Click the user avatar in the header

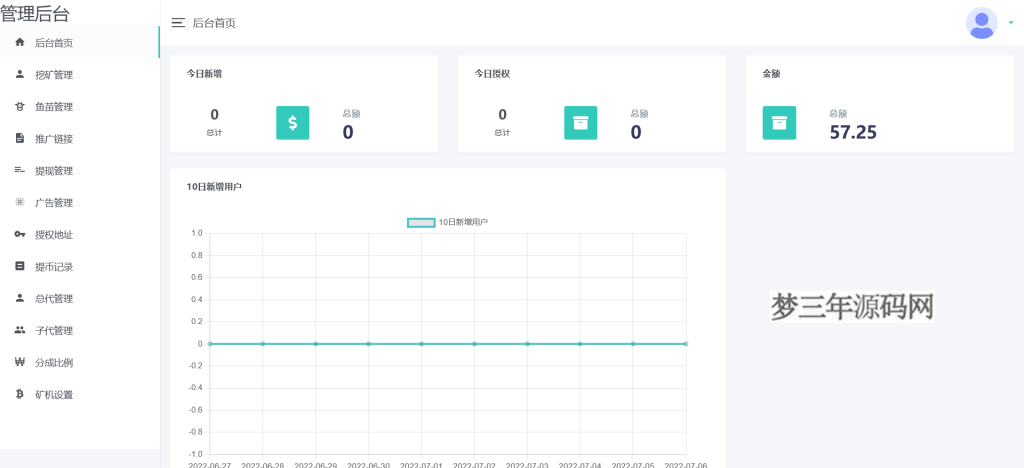point(981,23)
